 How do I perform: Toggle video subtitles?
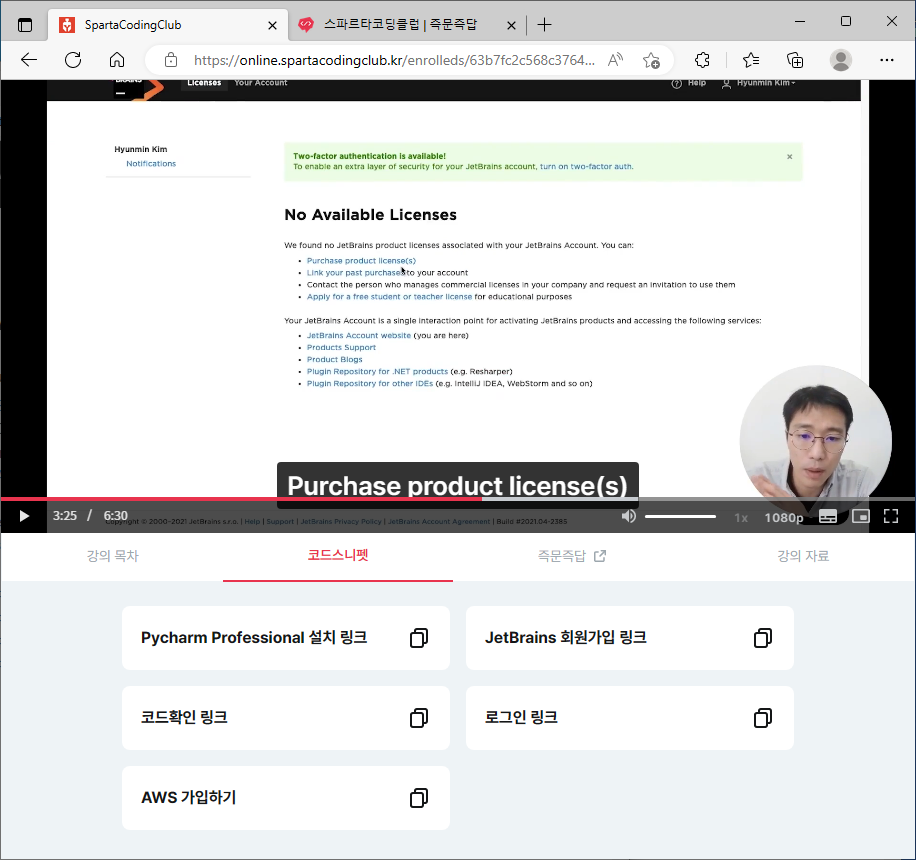(828, 516)
